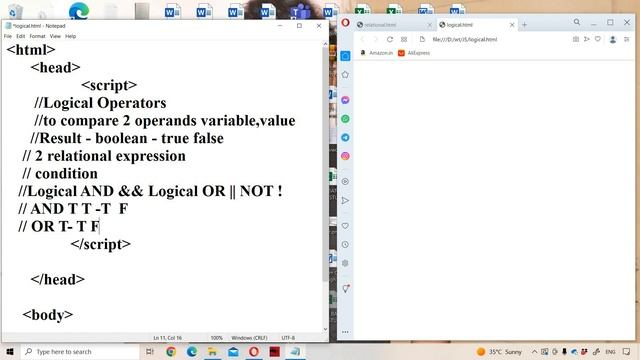Click the '<body>' tag in Notepad
The width and height of the screenshot is (640, 360).
48,315
